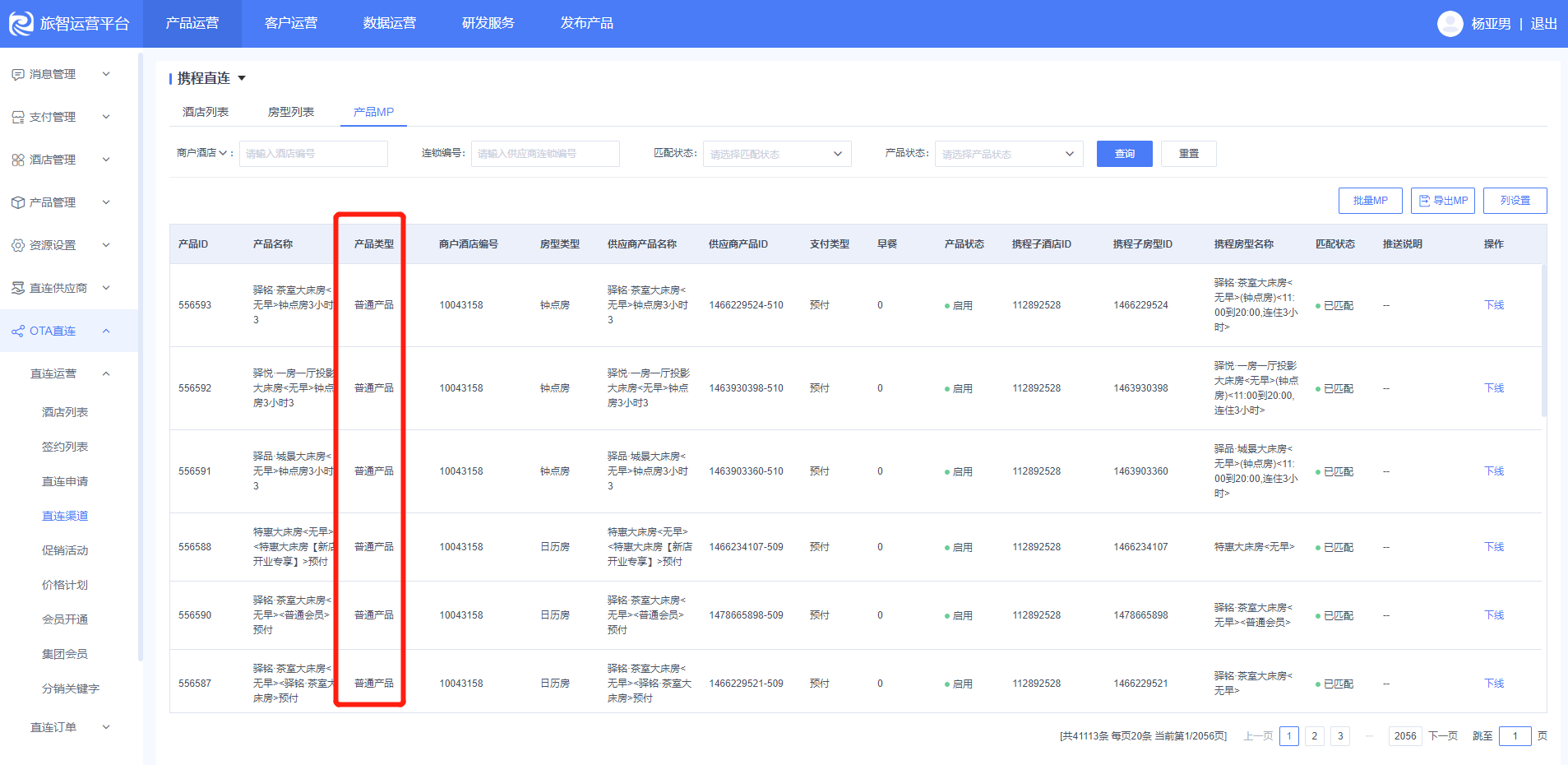Screen dimensions: 1568x765
Task: Click the 查询 search button
Action: coord(1125,154)
